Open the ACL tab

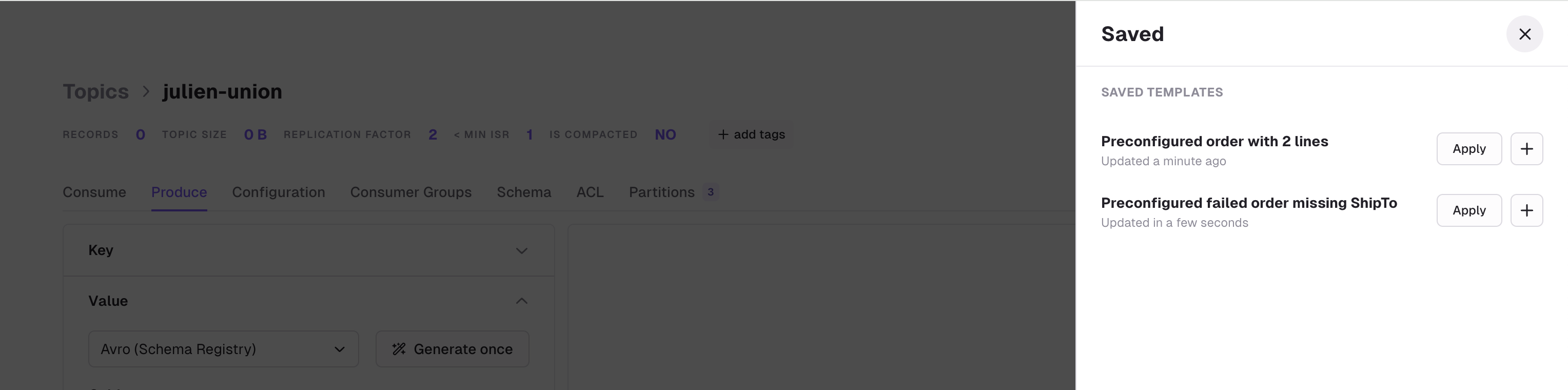coord(590,192)
